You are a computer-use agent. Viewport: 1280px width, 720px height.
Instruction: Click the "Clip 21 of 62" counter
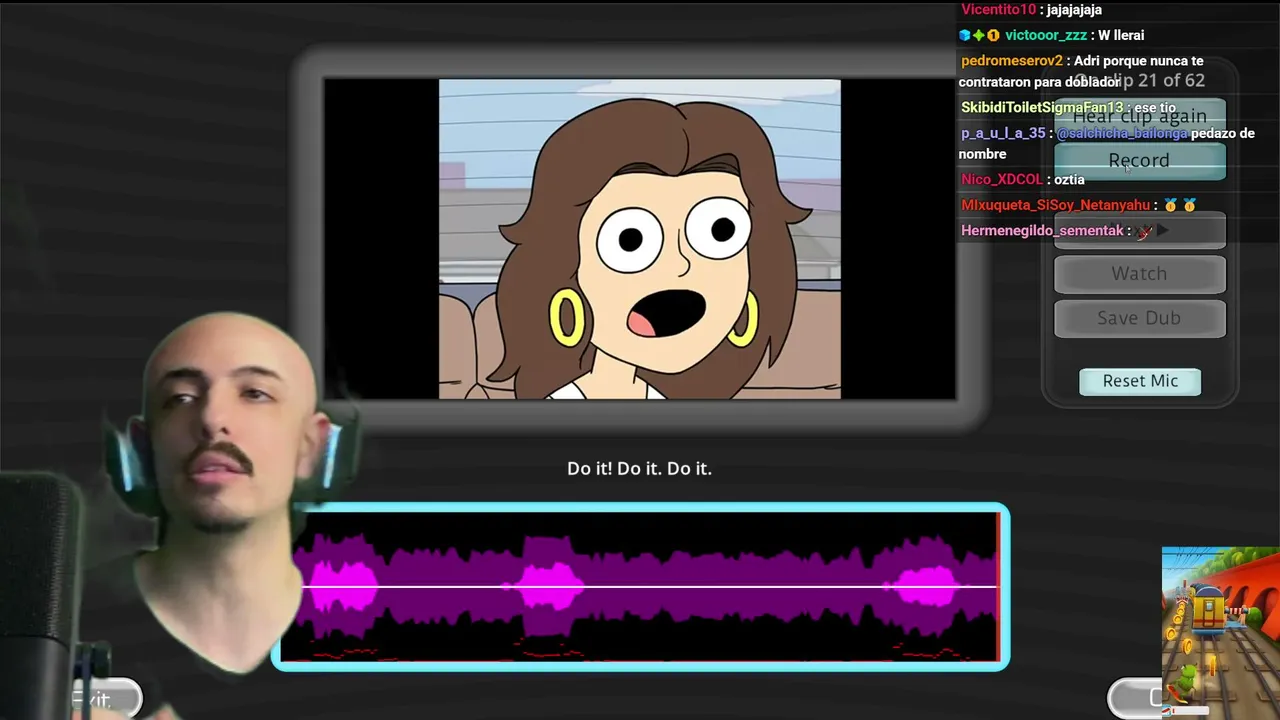click(1139, 80)
